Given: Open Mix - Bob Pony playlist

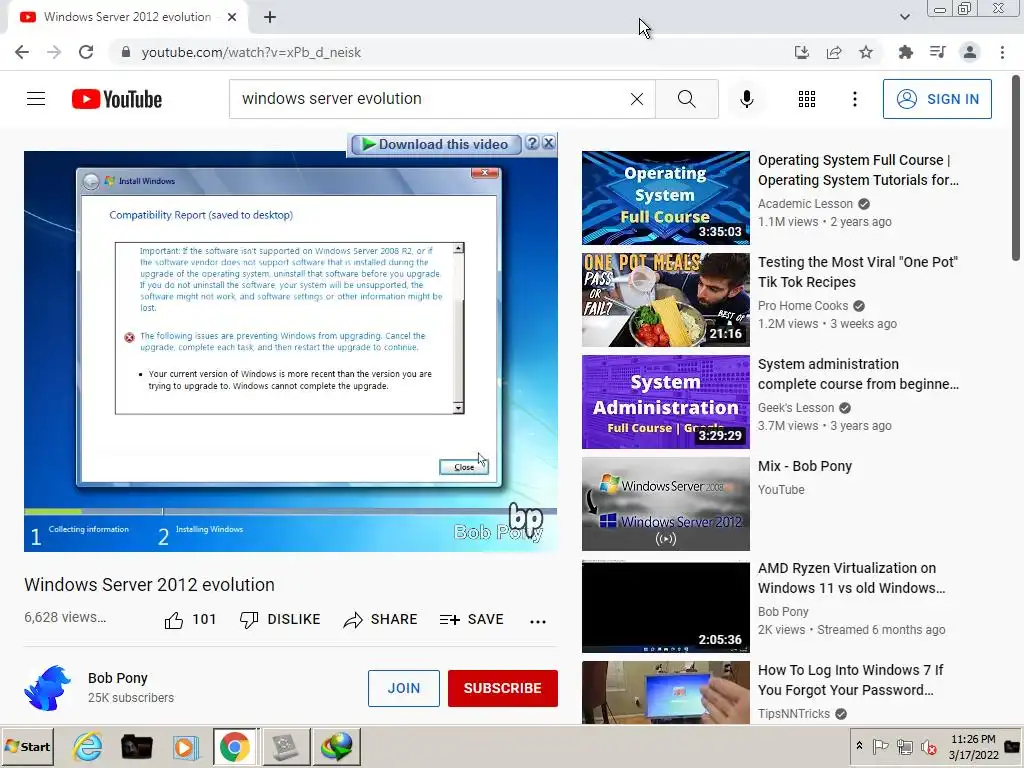Looking at the screenshot, I should 805,466.
